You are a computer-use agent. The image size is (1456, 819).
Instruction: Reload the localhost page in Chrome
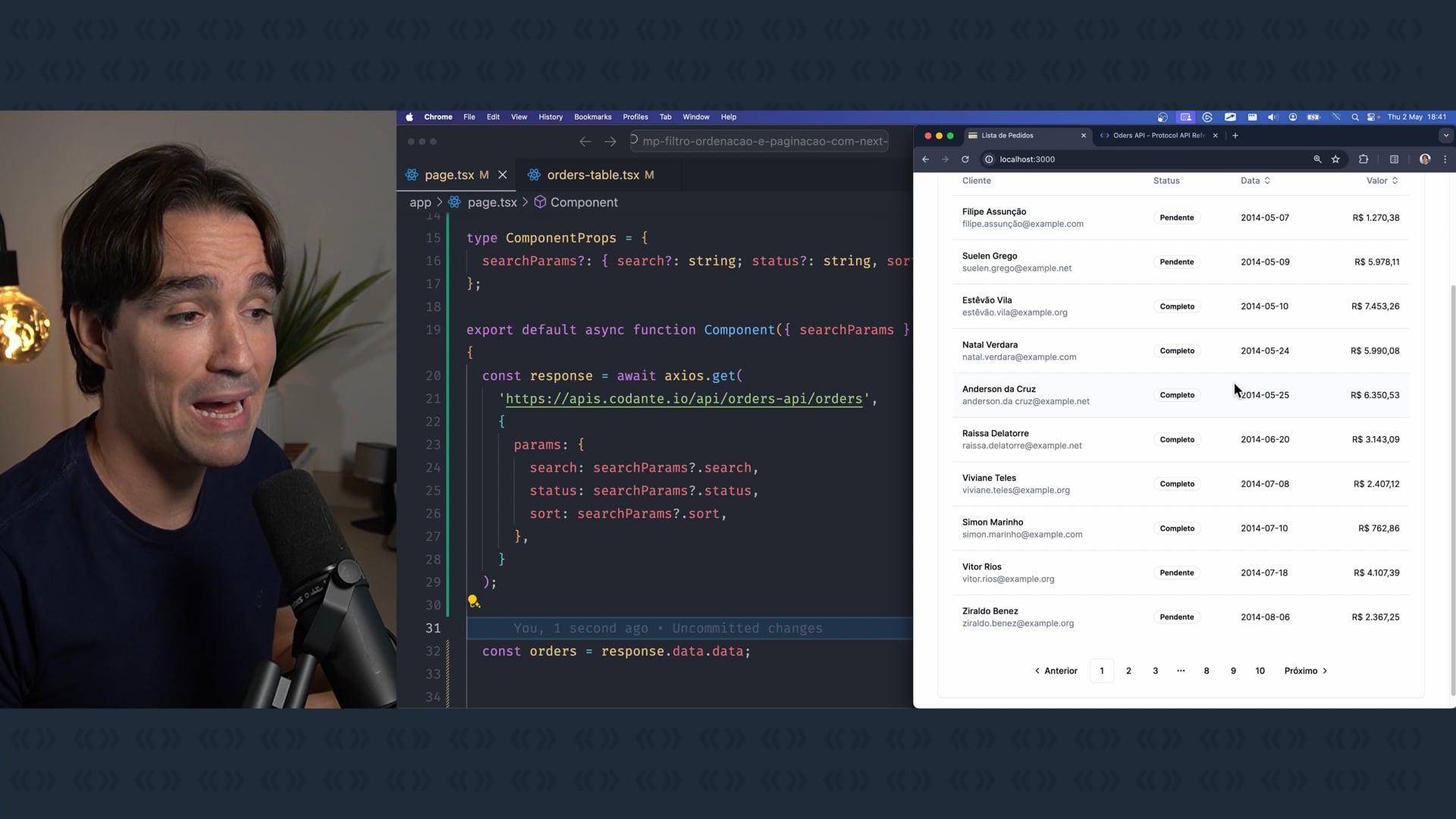965,159
